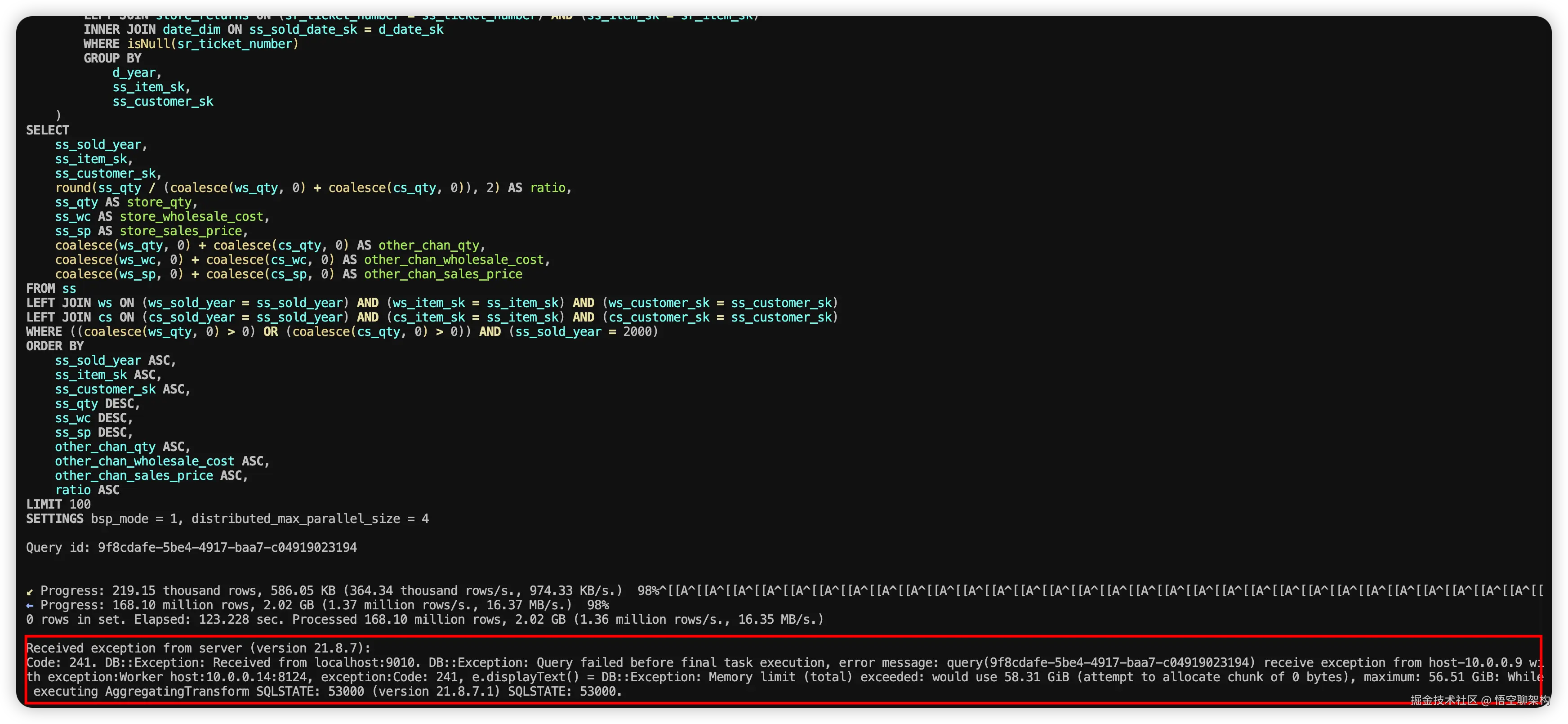Click the 'ratio ASC' ordering line
This screenshot has width=1568, height=724.
(x=87, y=490)
